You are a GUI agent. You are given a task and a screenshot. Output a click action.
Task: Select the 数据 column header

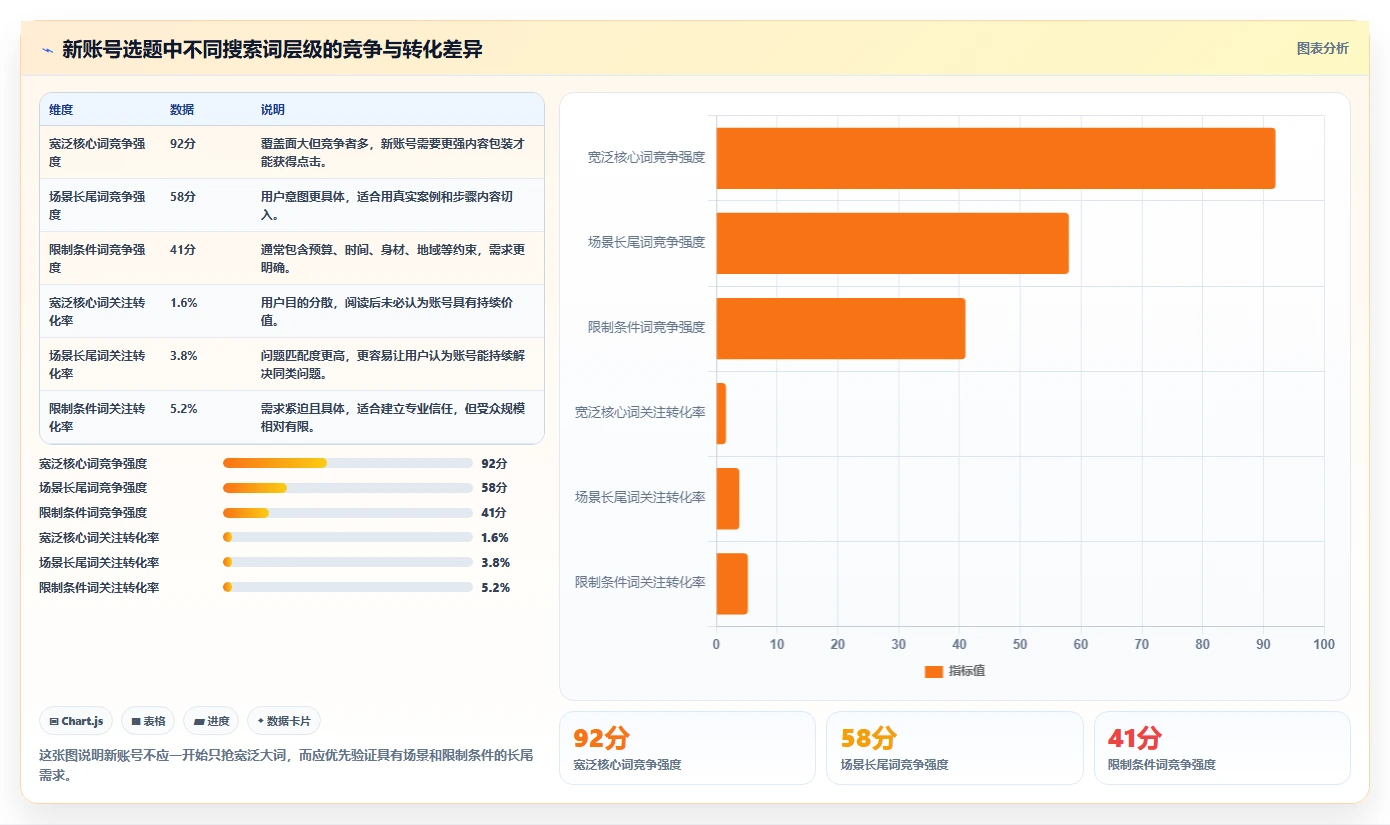(x=182, y=110)
